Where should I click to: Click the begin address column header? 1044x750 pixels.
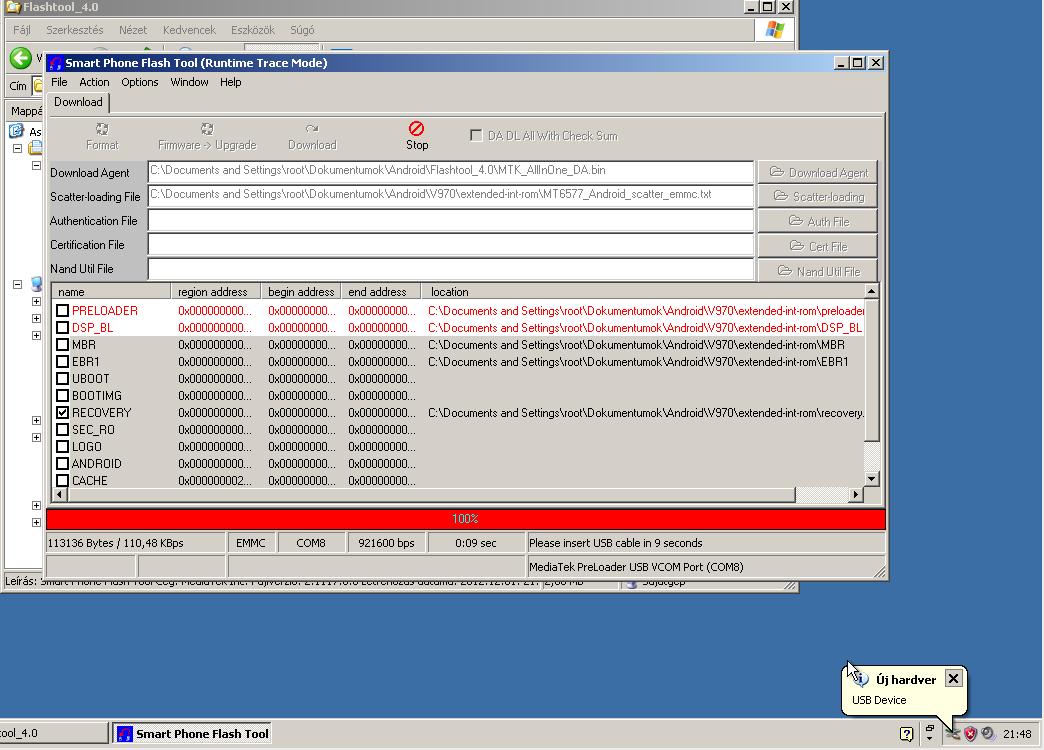tap(301, 292)
